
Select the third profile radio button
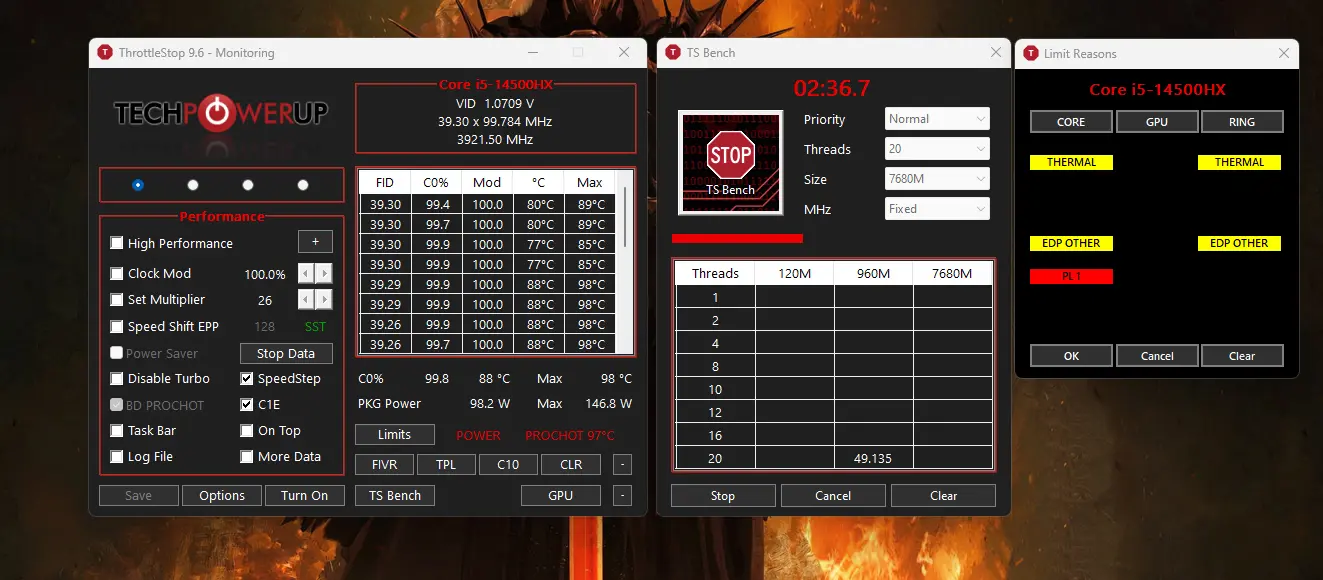tap(248, 185)
